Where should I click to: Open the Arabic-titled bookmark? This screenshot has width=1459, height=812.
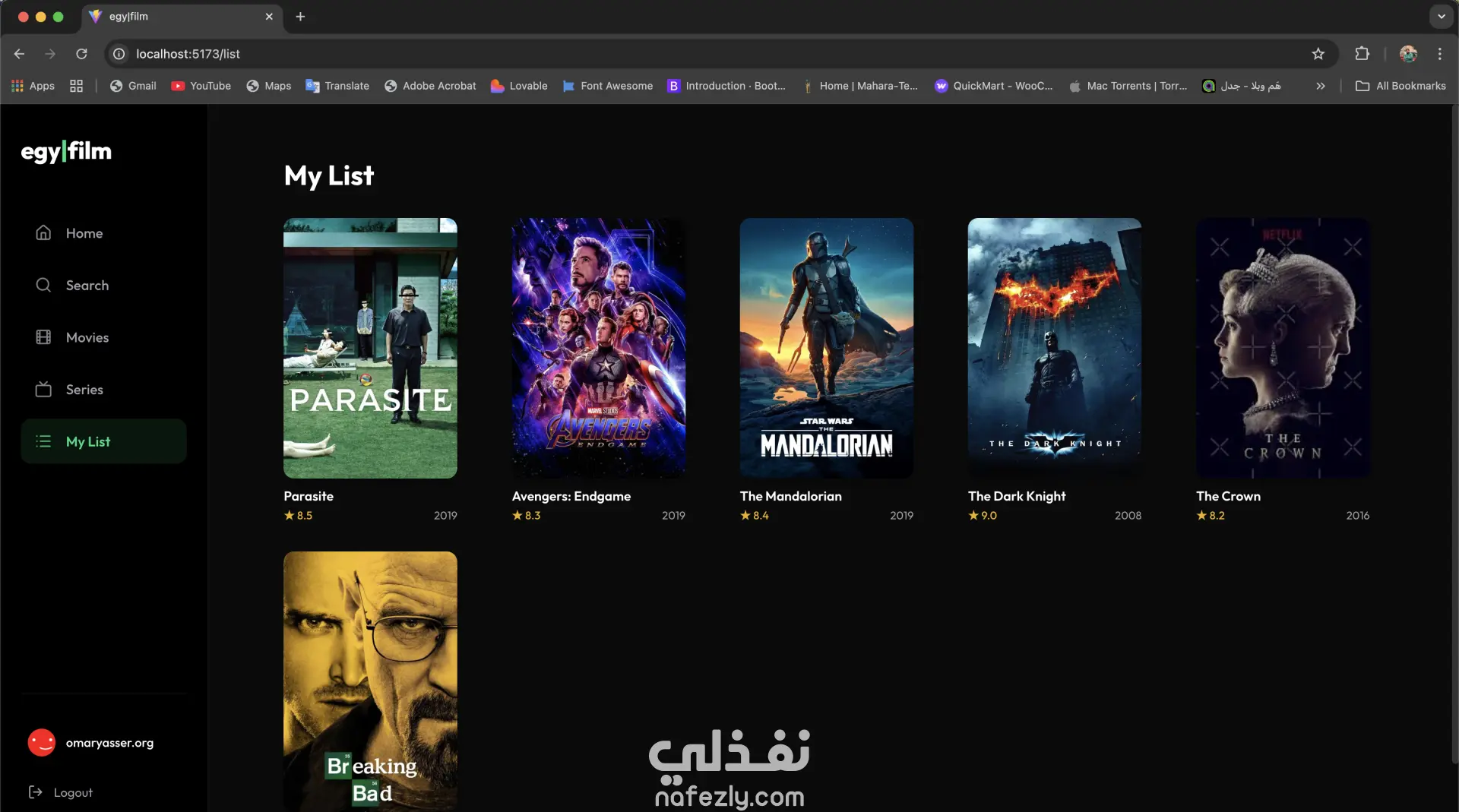tap(1242, 86)
